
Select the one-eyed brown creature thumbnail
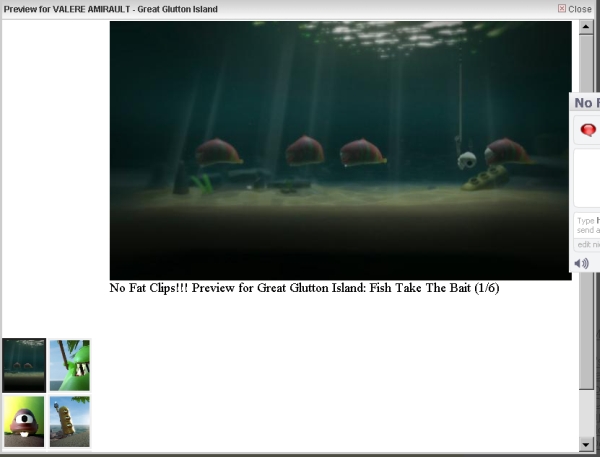point(24,421)
